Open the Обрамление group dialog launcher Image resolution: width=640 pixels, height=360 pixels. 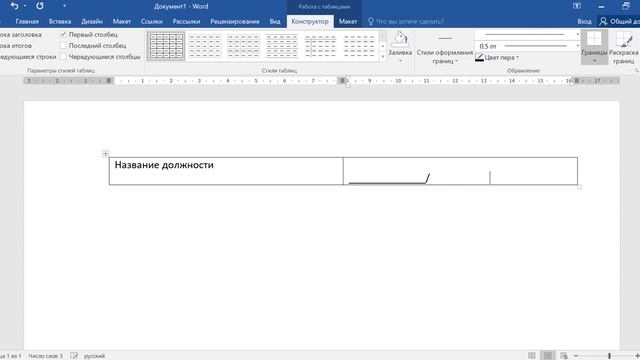636,71
